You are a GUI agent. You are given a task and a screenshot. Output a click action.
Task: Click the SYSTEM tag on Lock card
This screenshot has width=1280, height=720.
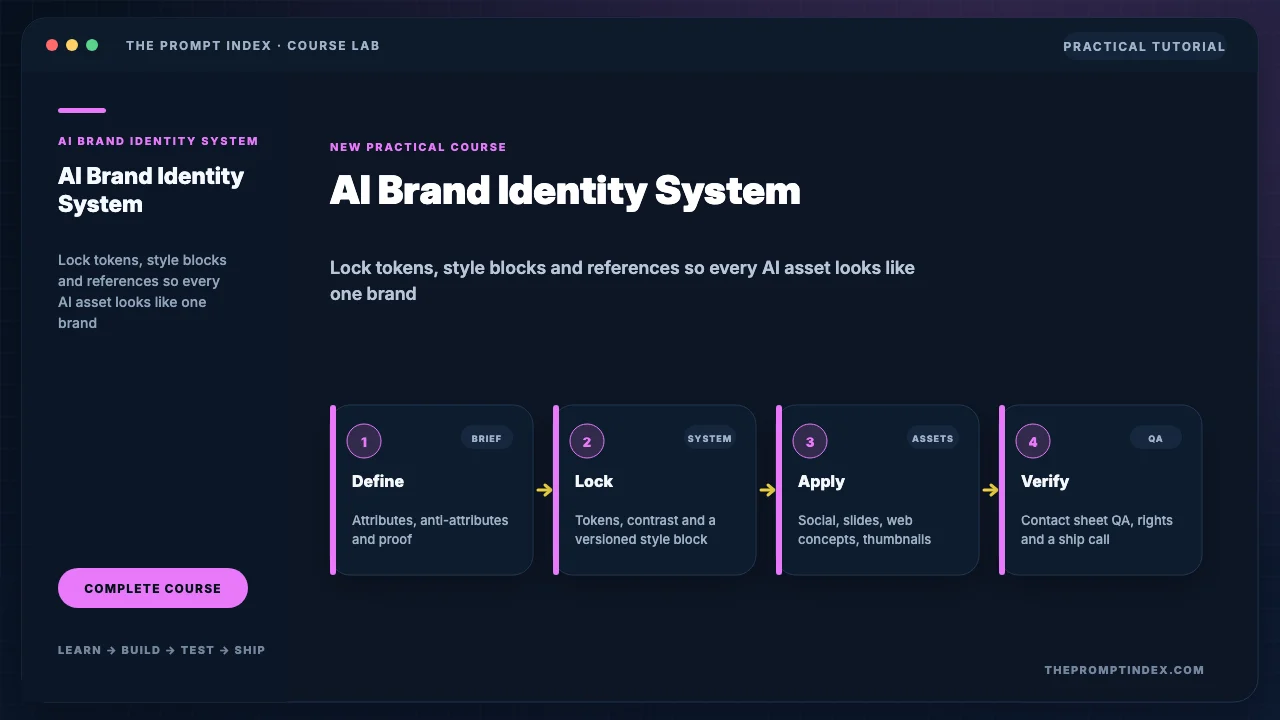(710, 438)
